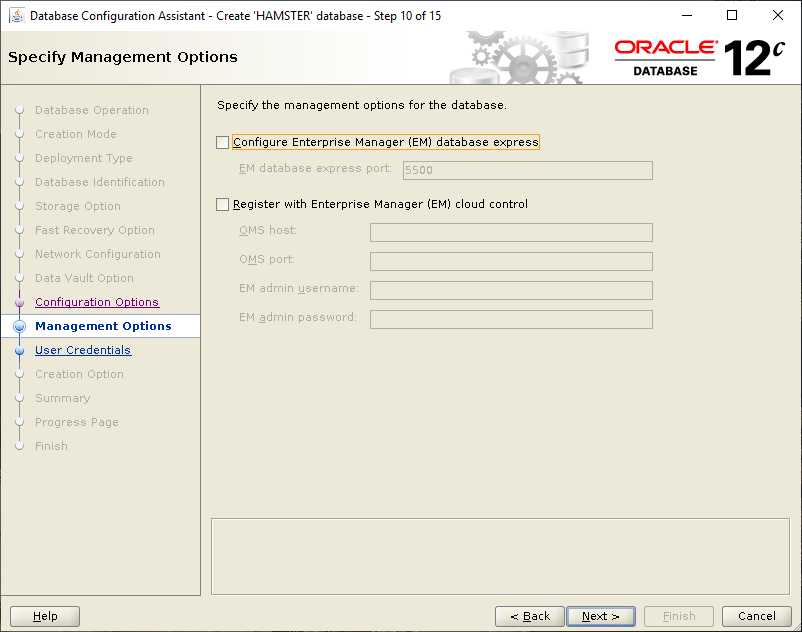The image size is (802, 632).
Task: Proceed with the Next button
Action: coord(601,616)
